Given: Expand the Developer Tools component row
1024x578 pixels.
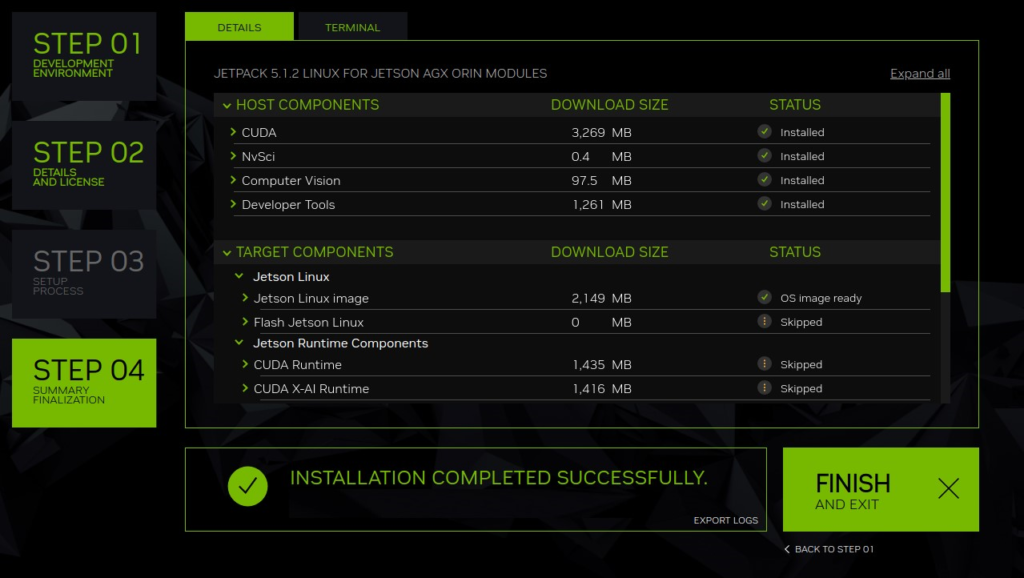Looking at the screenshot, I should click(233, 204).
